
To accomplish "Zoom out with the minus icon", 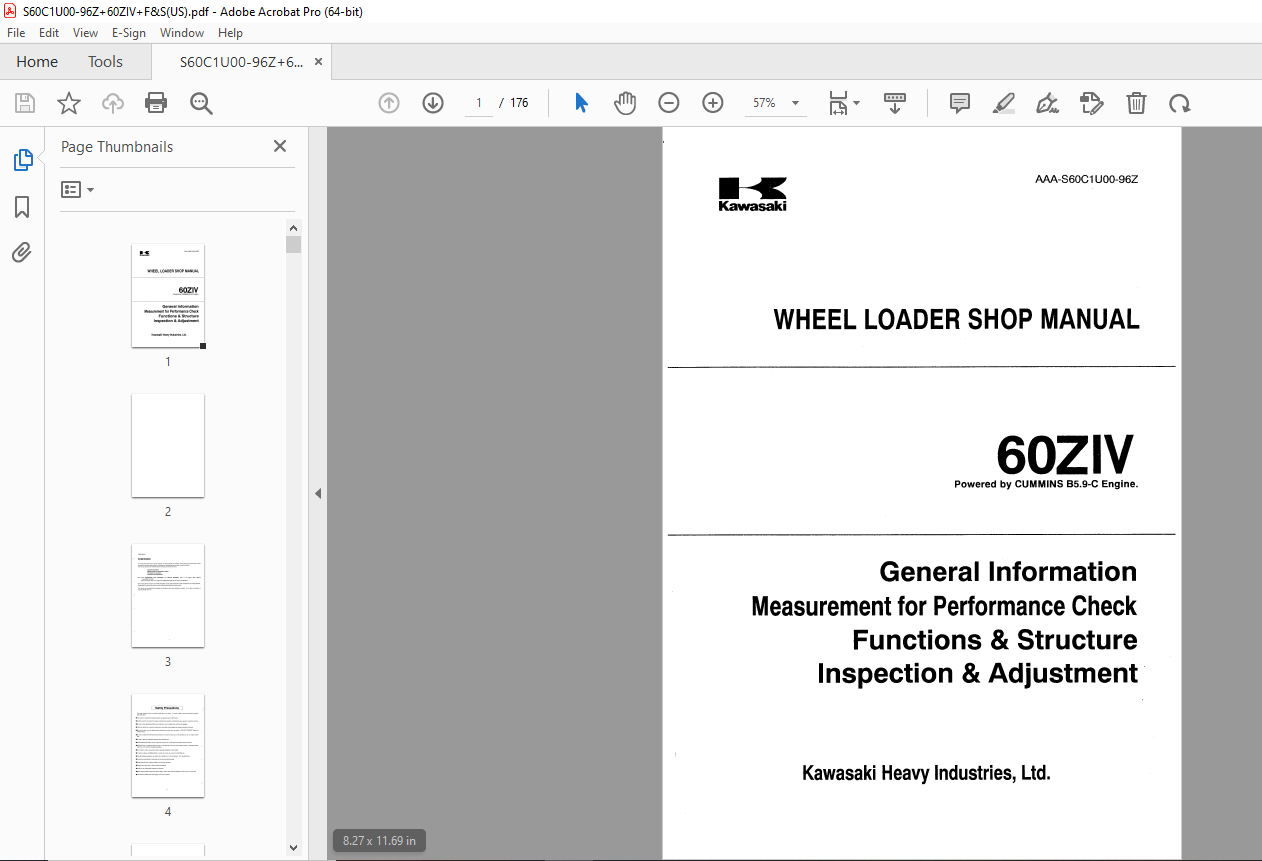I will (x=669, y=103).
